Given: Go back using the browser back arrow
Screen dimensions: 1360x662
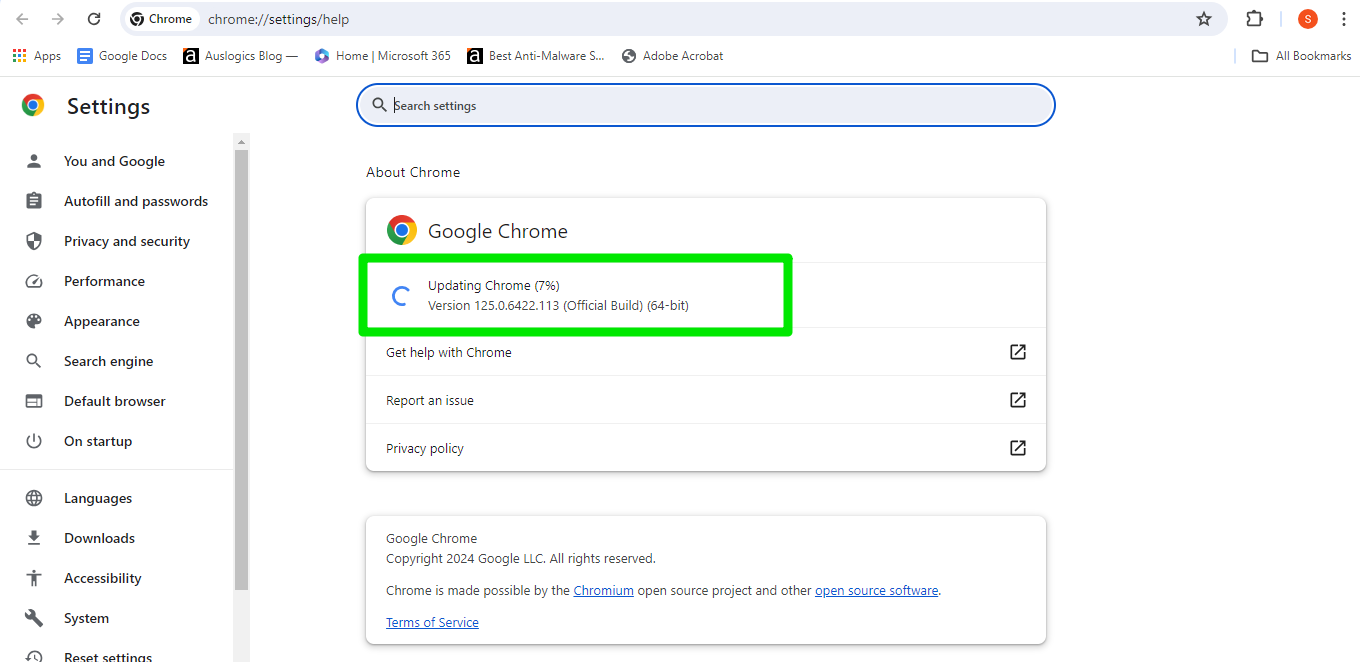Looking at the screenshot, I should pos(22,19).
